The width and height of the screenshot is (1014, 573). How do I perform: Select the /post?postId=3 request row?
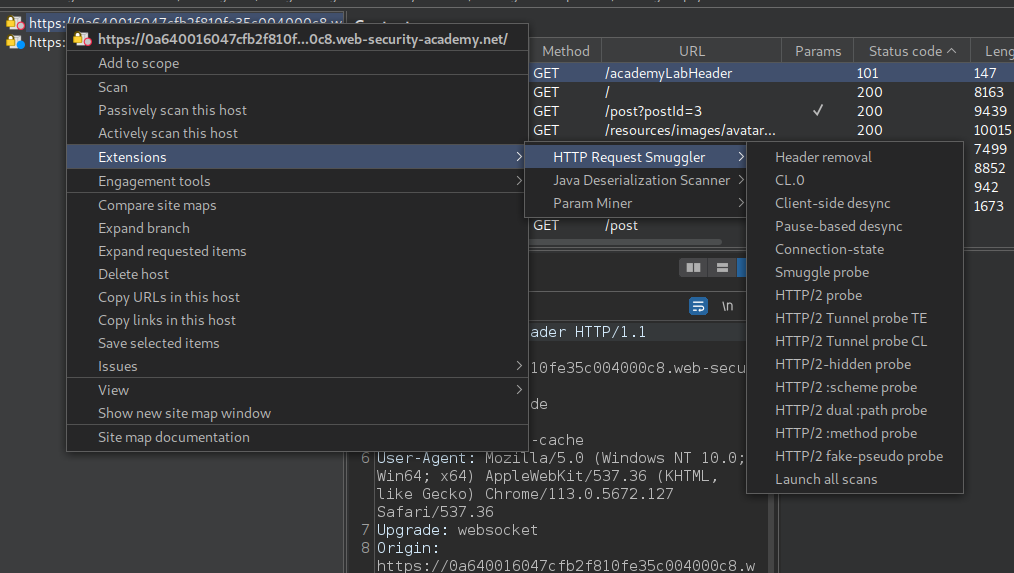pos(771,111)
